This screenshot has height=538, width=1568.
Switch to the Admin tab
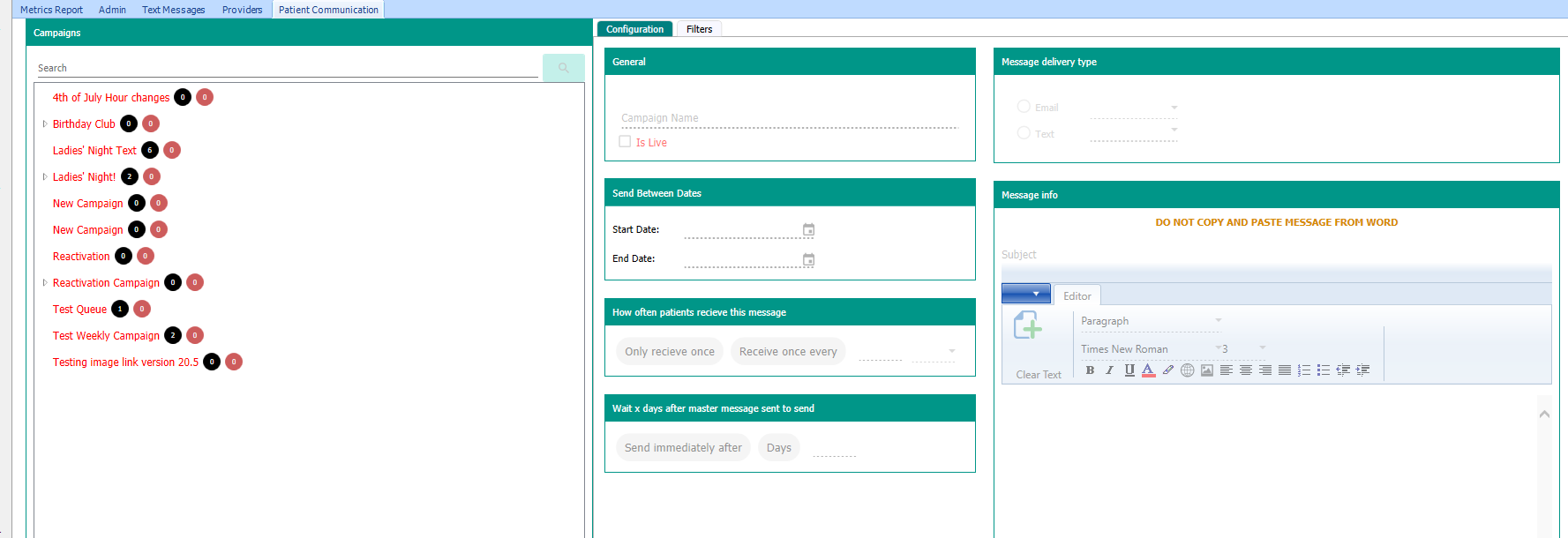point(112,10)
